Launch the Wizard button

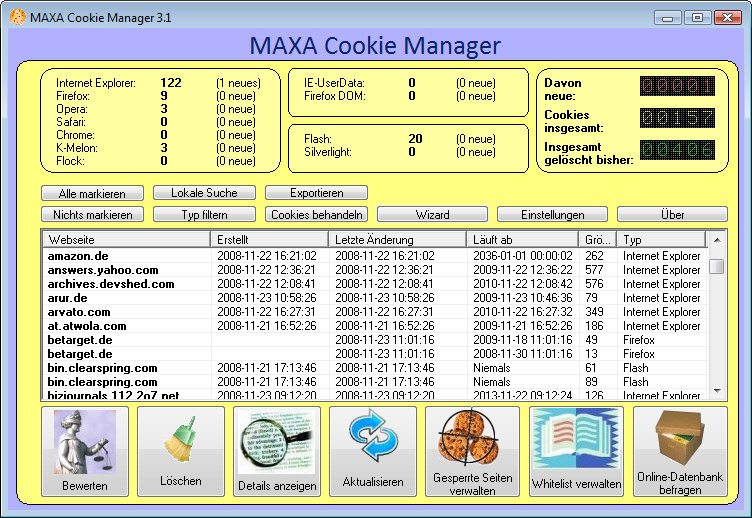click(x=432, y=214)
